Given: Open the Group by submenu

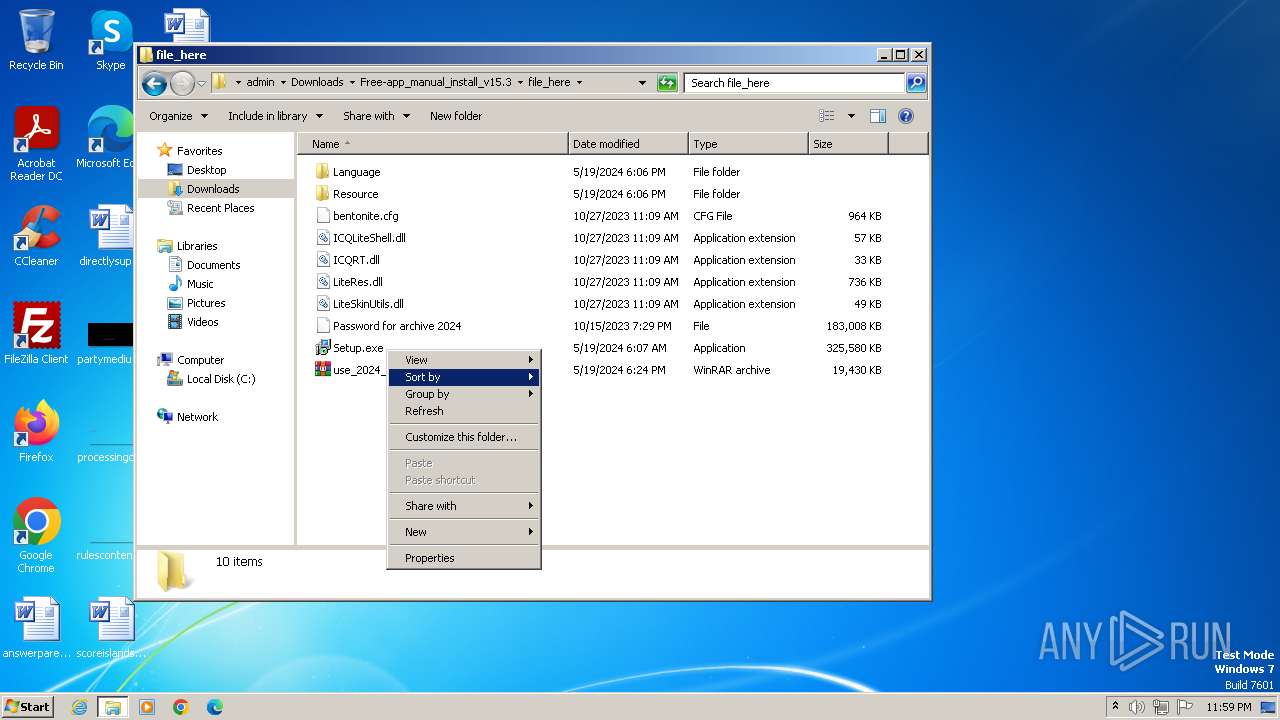Looking at the screenshot, I should (464, 394).
